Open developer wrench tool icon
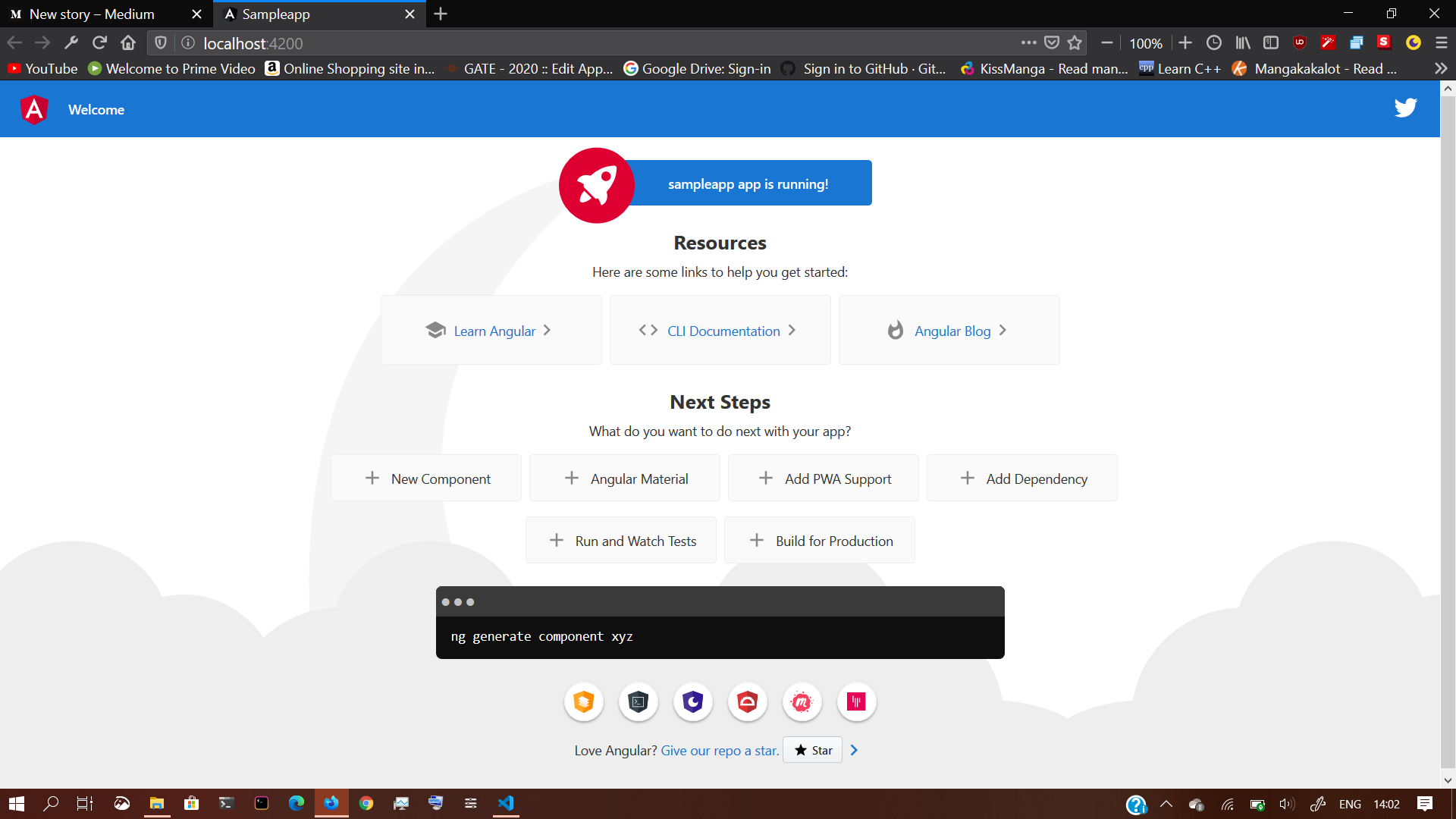Viewport: 1456px width, 819px height. tap(71, 43)
